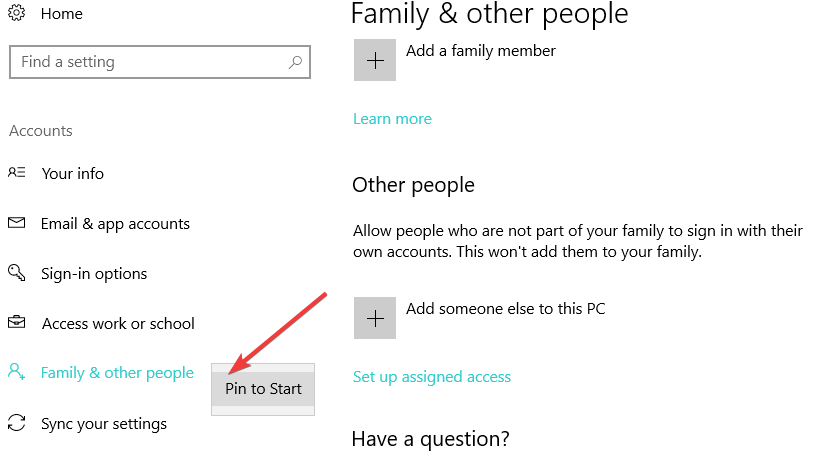
Task: Click the Your info person icon
Action: (x=16, y=173)
